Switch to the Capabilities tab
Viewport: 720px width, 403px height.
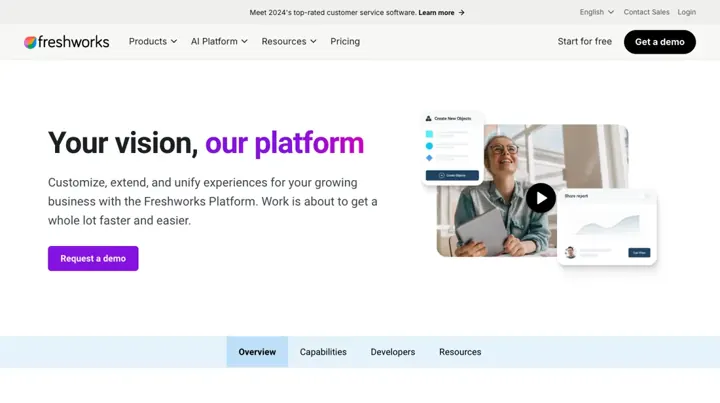tap(323, 352)
